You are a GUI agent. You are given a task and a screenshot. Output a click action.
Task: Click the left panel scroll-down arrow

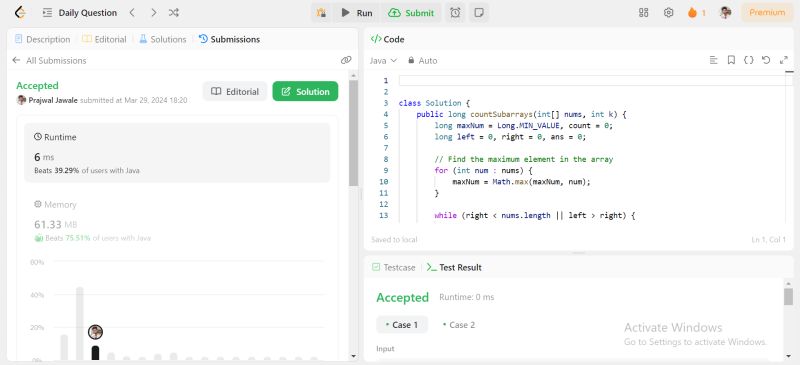[354, 356]
